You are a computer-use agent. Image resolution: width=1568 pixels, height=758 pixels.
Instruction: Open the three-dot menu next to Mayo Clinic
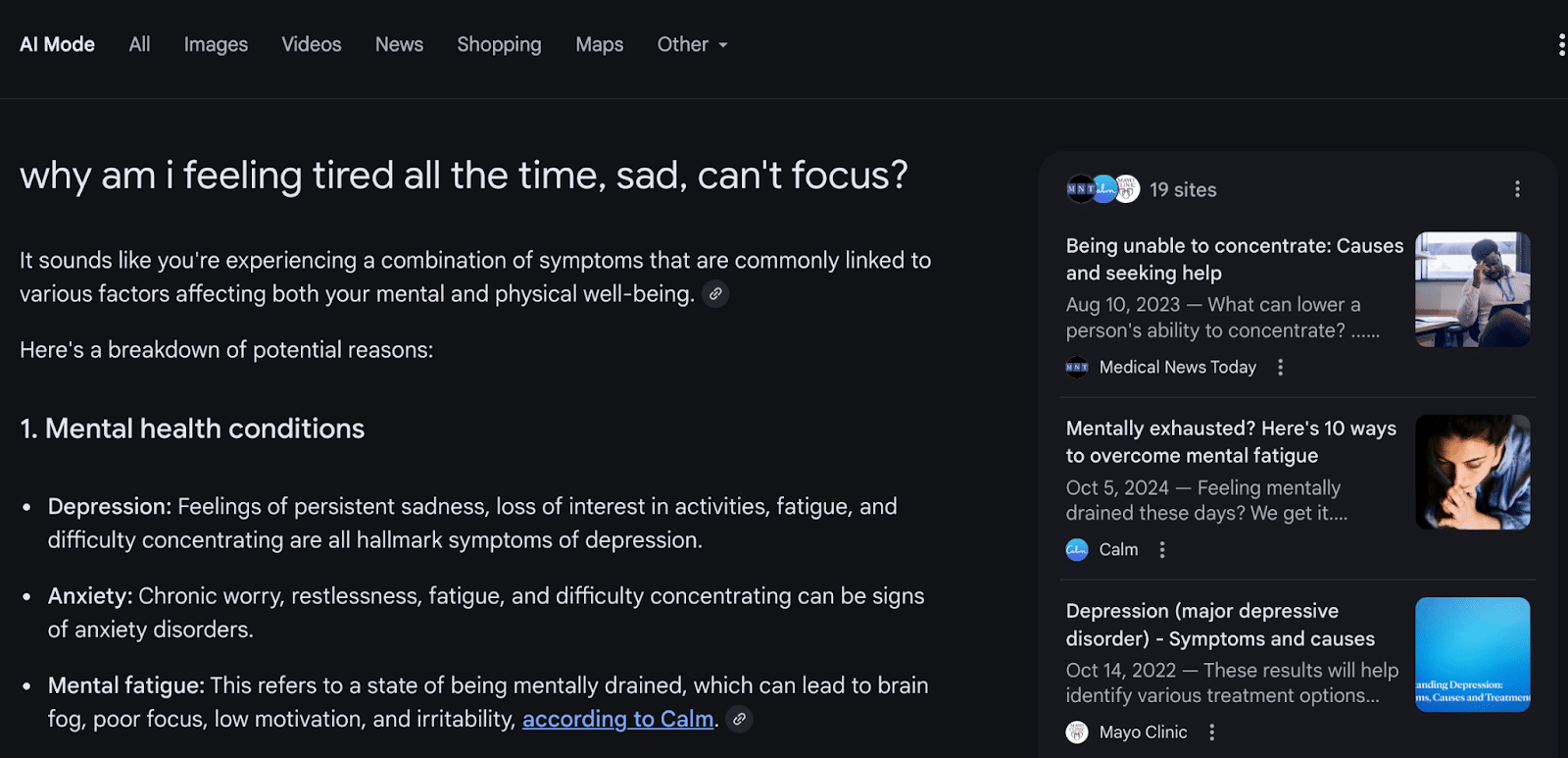pyautogui.click(x=1212, y=733)
